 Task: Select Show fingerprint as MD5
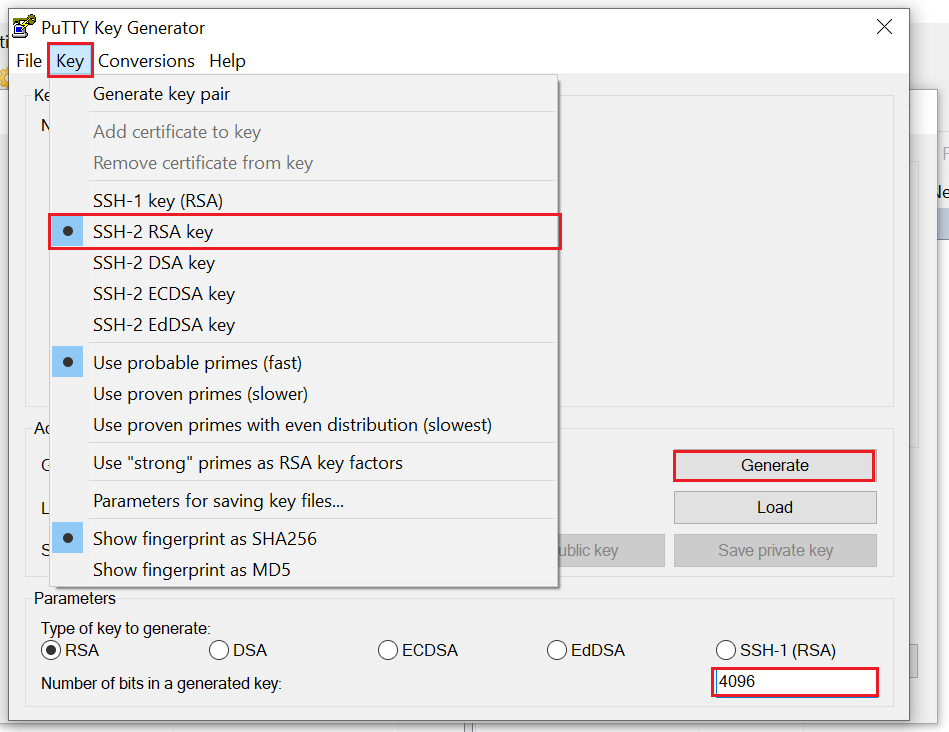304,569
